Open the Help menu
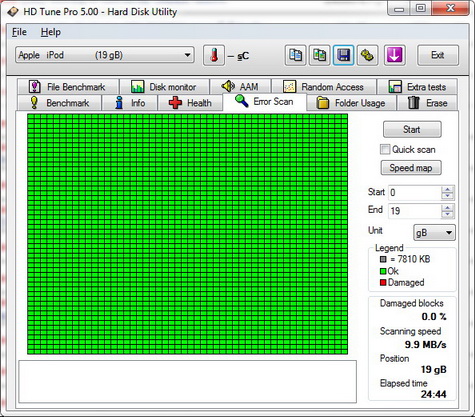 51,32
